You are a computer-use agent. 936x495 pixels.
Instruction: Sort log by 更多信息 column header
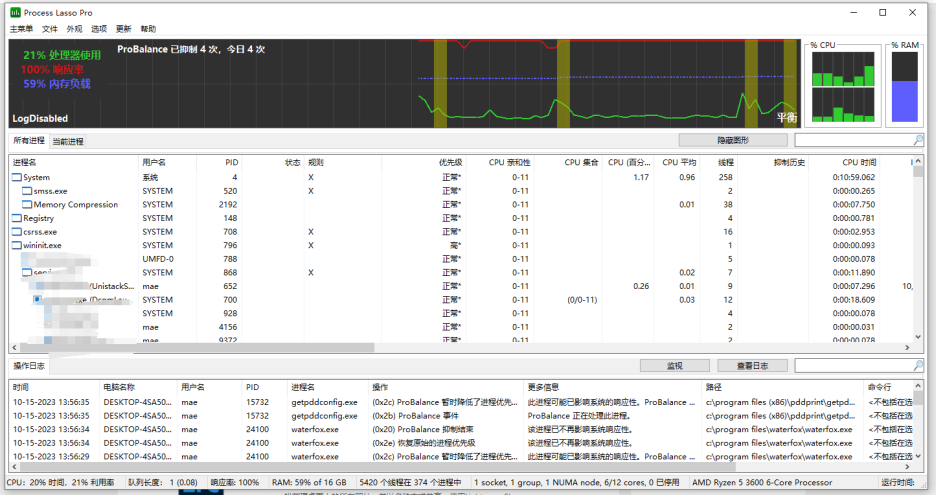coord(612,387)
